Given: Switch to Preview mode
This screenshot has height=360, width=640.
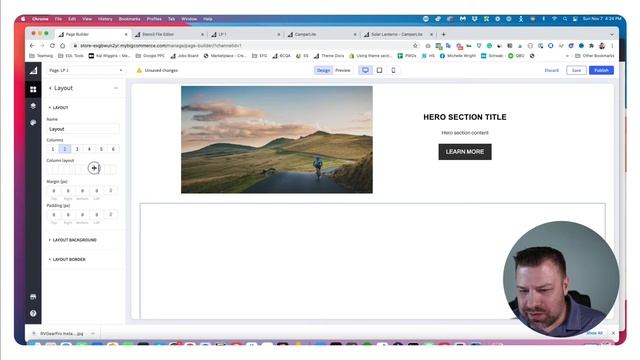Looking at the screenshot, I should tap(343, 70).
